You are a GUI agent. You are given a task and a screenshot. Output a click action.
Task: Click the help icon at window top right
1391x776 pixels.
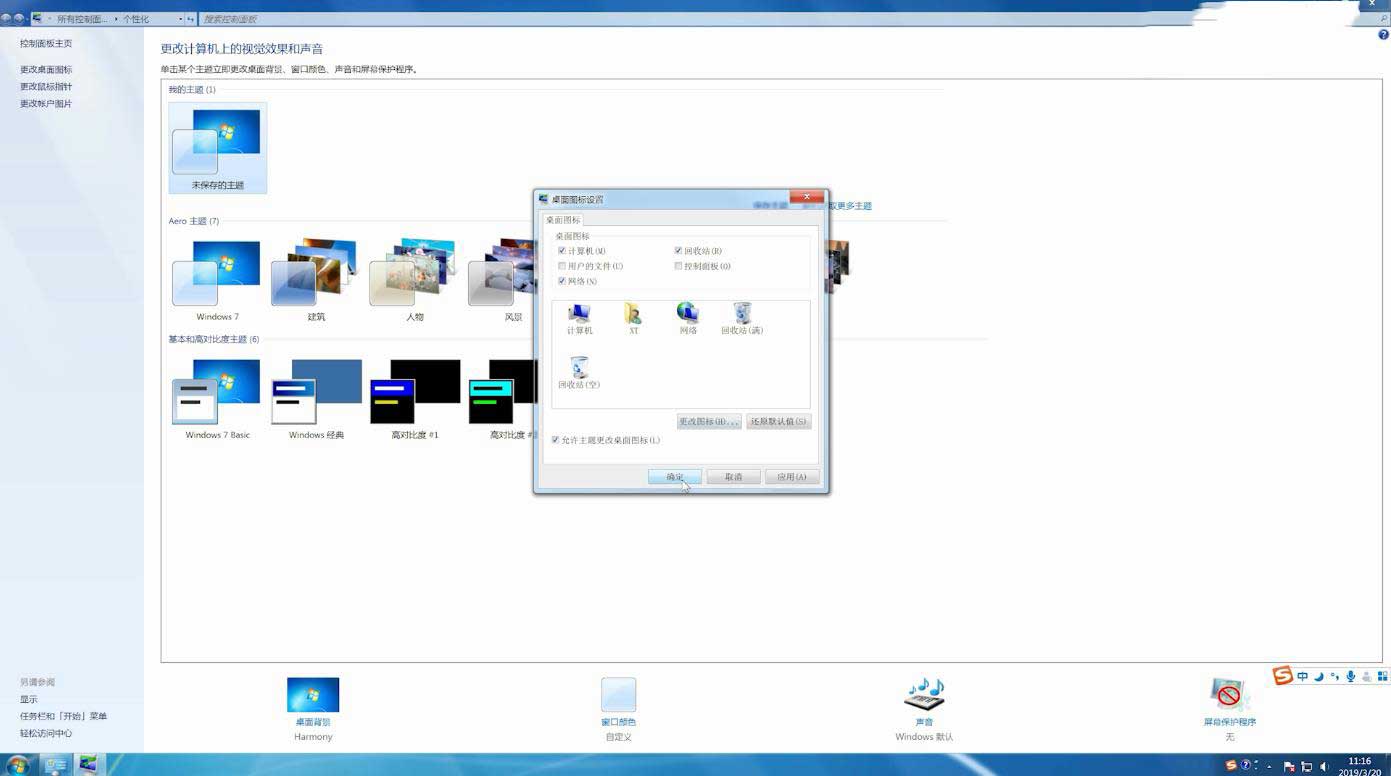click(1383, 35)
